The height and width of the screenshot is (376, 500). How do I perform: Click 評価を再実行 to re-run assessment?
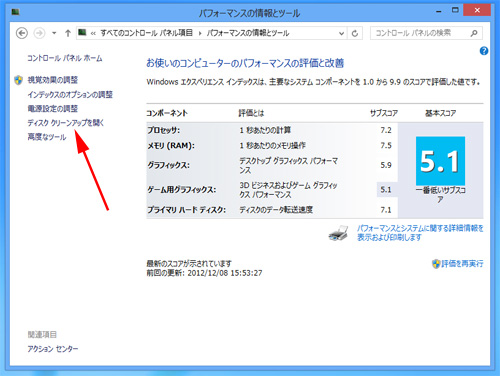click(462, 264)
